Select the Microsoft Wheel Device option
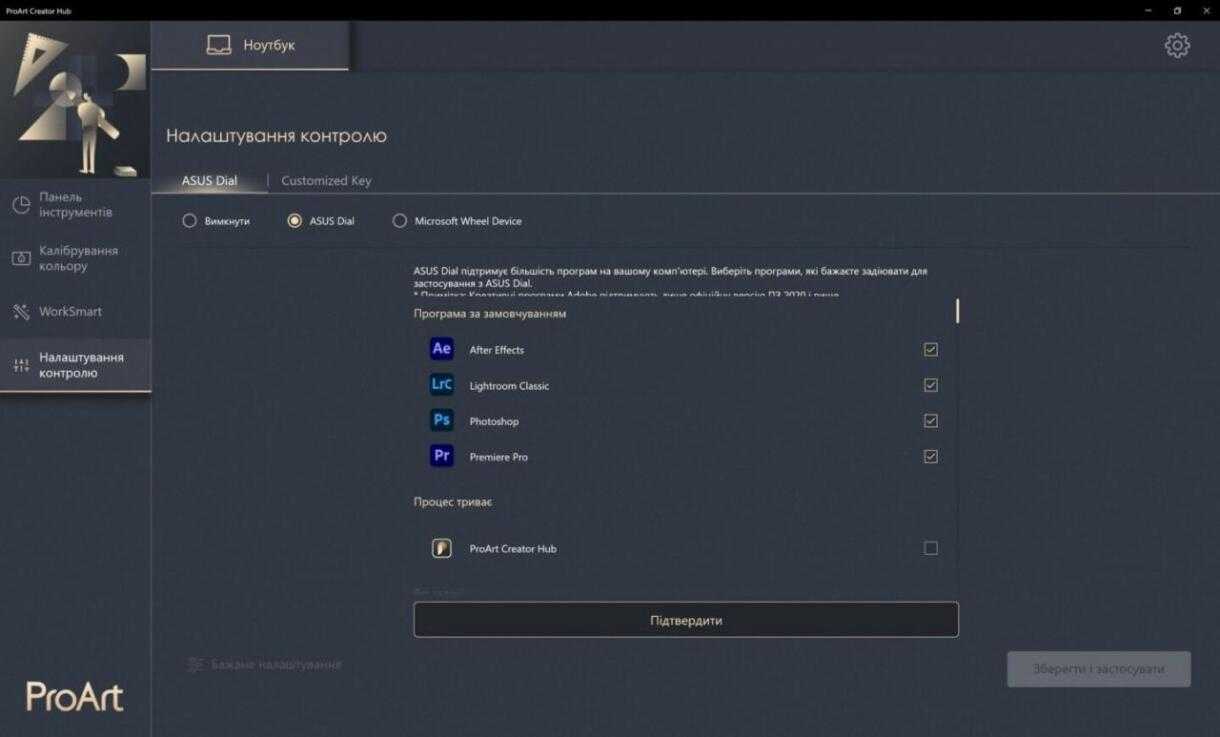 point(400,221)
